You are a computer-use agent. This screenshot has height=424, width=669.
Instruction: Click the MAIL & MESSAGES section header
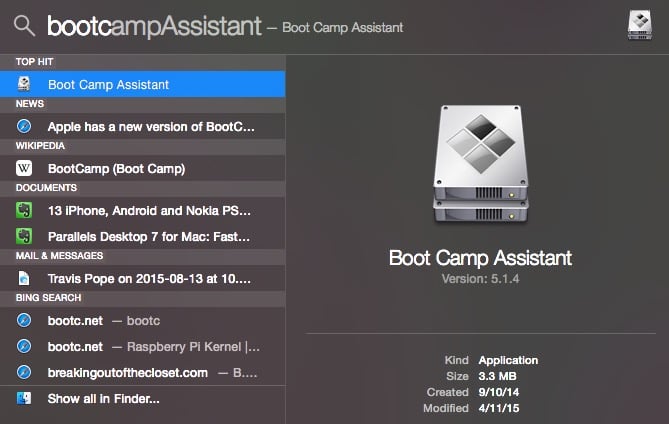coord(59,256)
